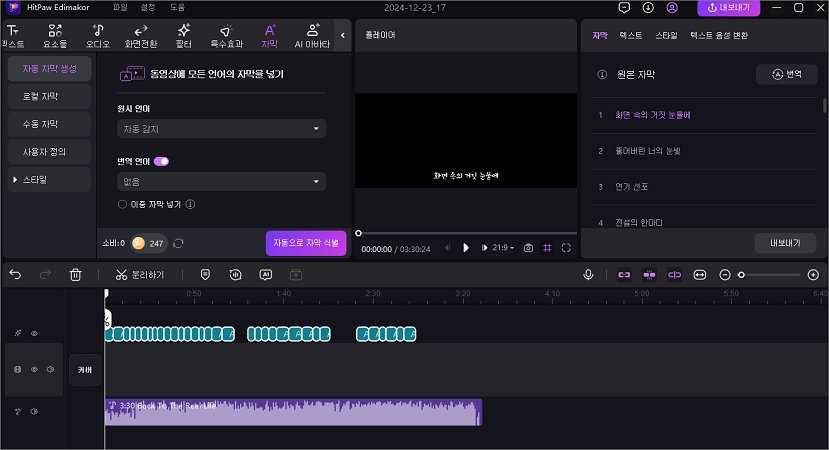Open the 오디오 (Audio) panel
This screenshot has width=829, height=450.
click(98, 36)
